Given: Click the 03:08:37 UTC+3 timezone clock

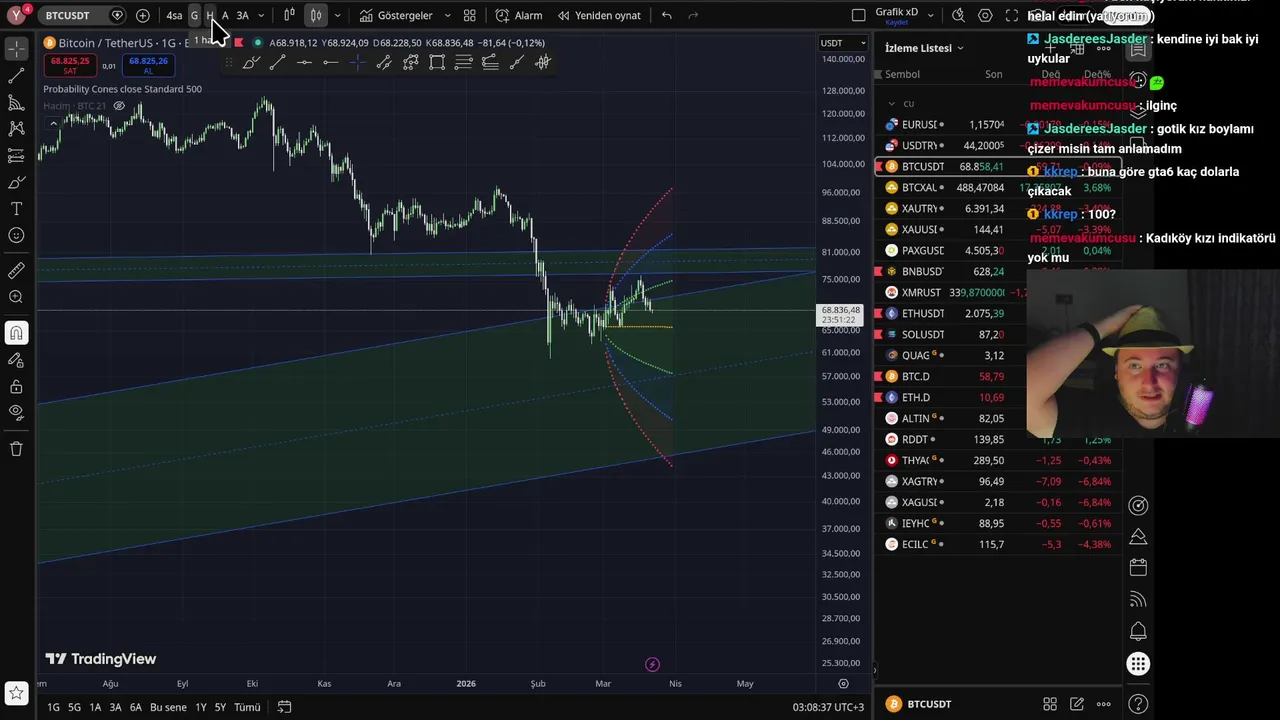Looking at the screenshot, I should (828, 707).
